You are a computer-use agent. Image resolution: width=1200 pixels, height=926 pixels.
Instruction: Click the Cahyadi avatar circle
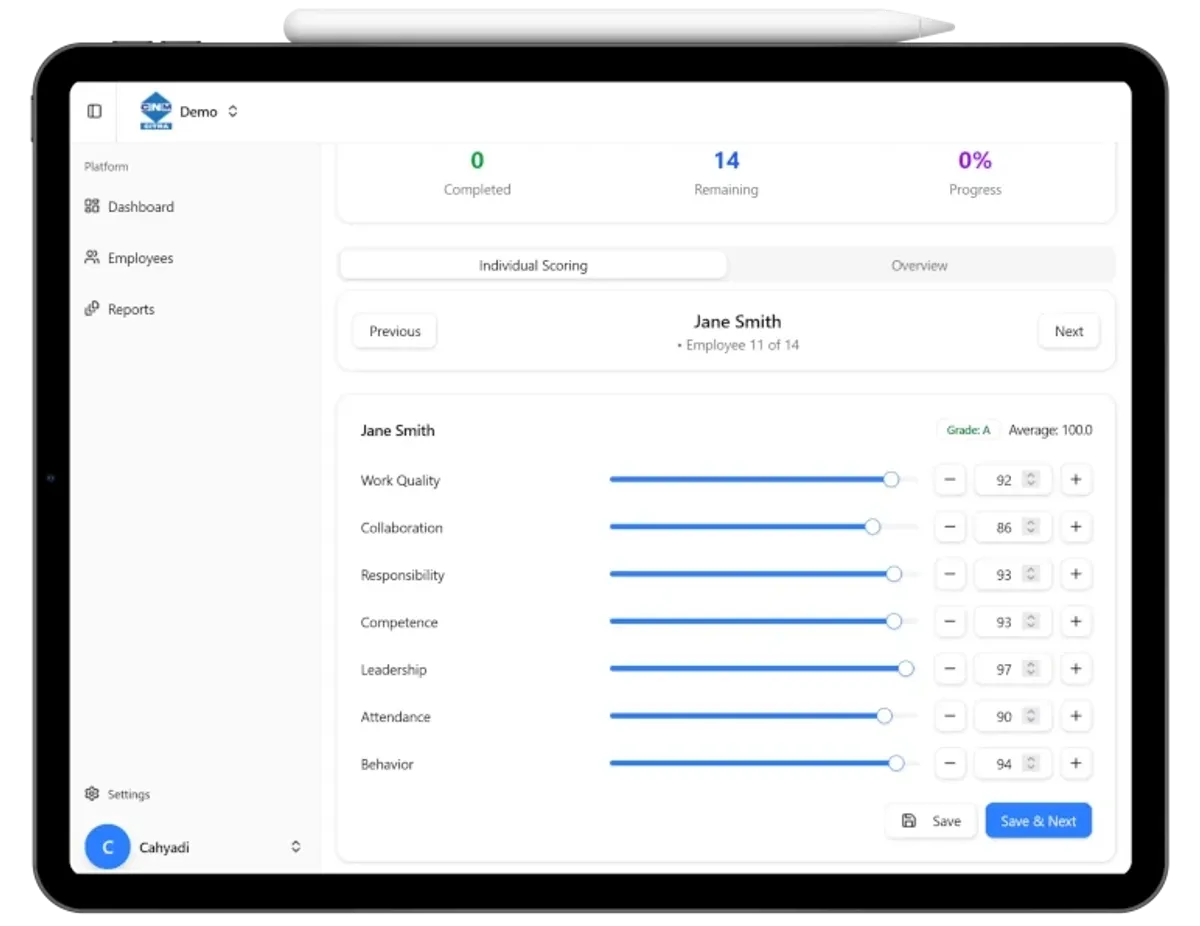point(108,847)
